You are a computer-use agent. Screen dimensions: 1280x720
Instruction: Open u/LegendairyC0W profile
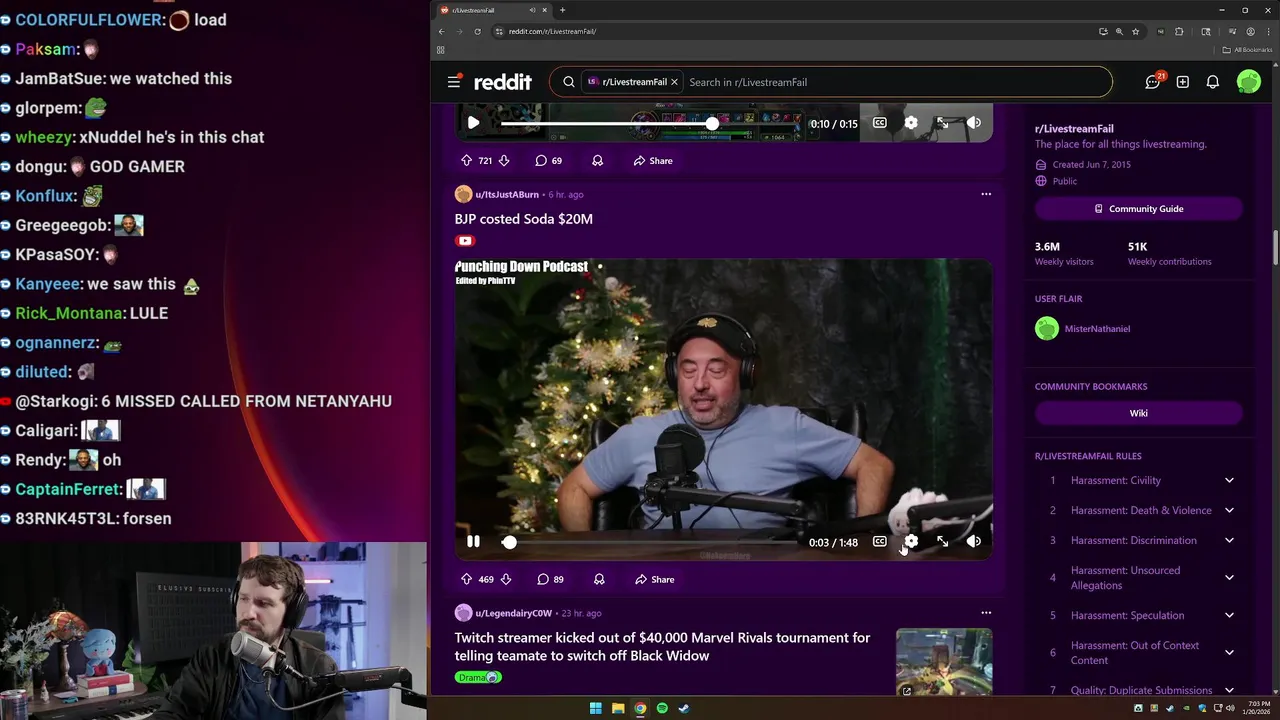tap(513, 613)
